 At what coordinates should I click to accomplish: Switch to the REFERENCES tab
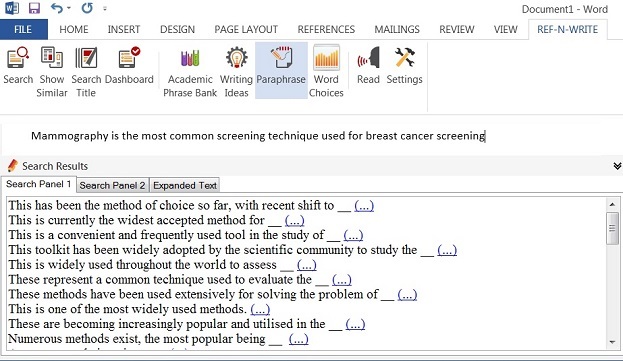(326, 29)
